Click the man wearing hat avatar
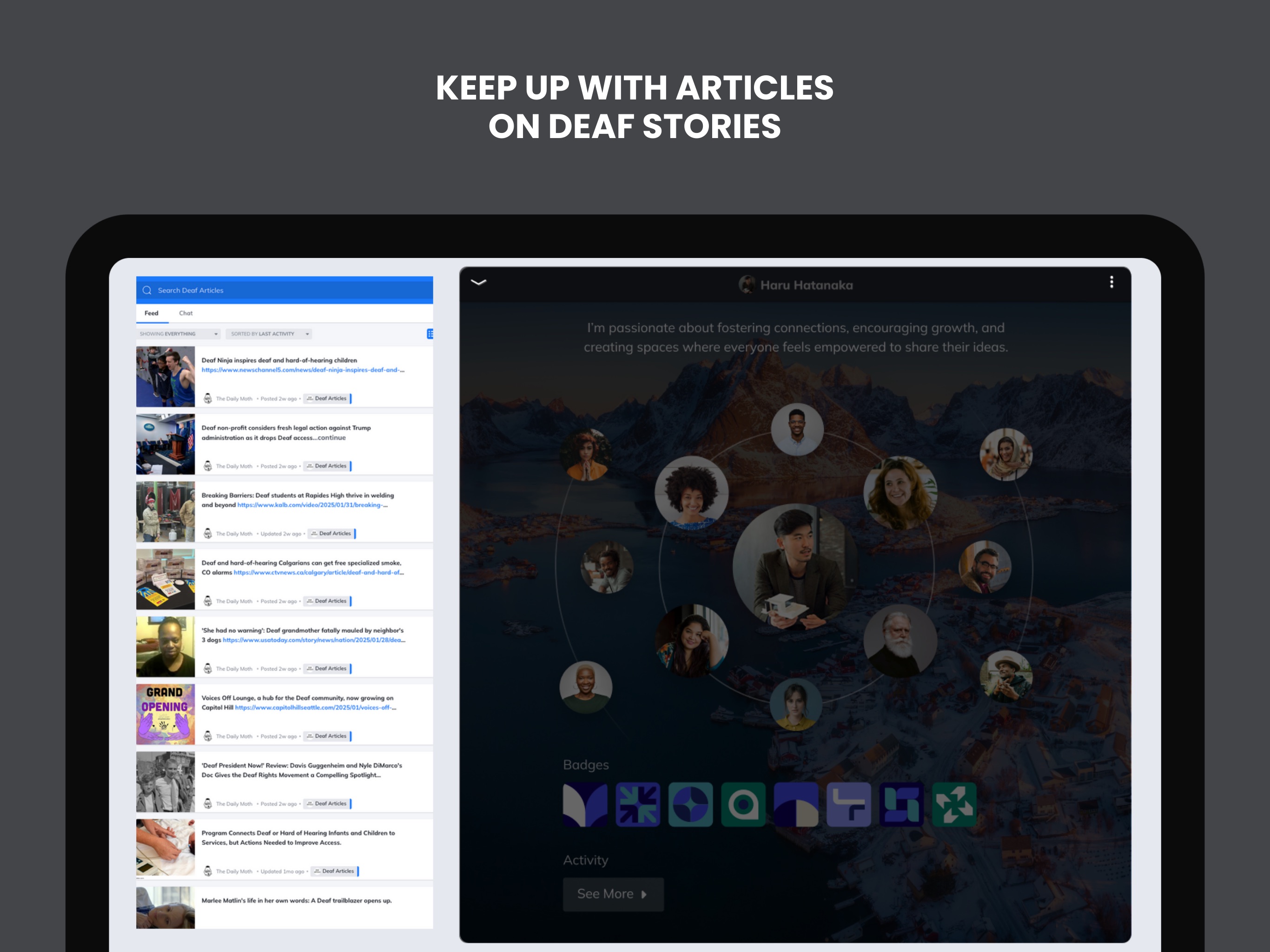1270x952 pixels. tap(1006, 677)
